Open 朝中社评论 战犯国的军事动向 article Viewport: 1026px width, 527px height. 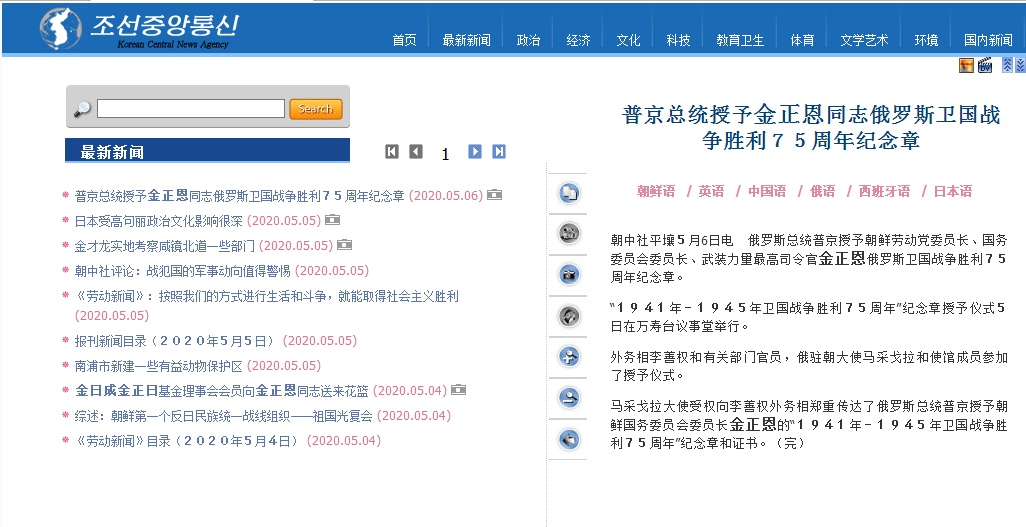183,270
